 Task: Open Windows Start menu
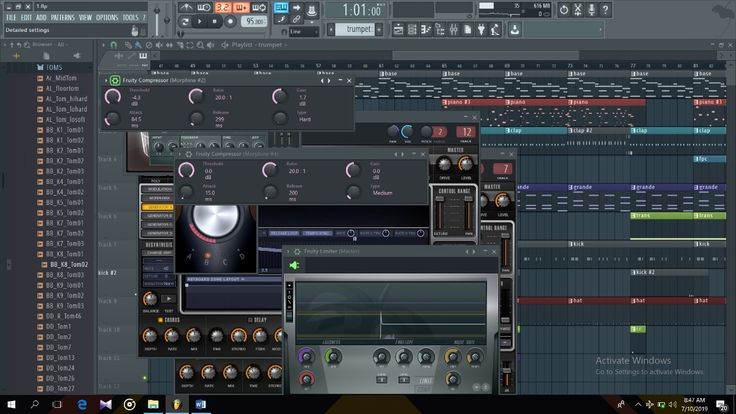pyautogui.click(x=11, y=404)
